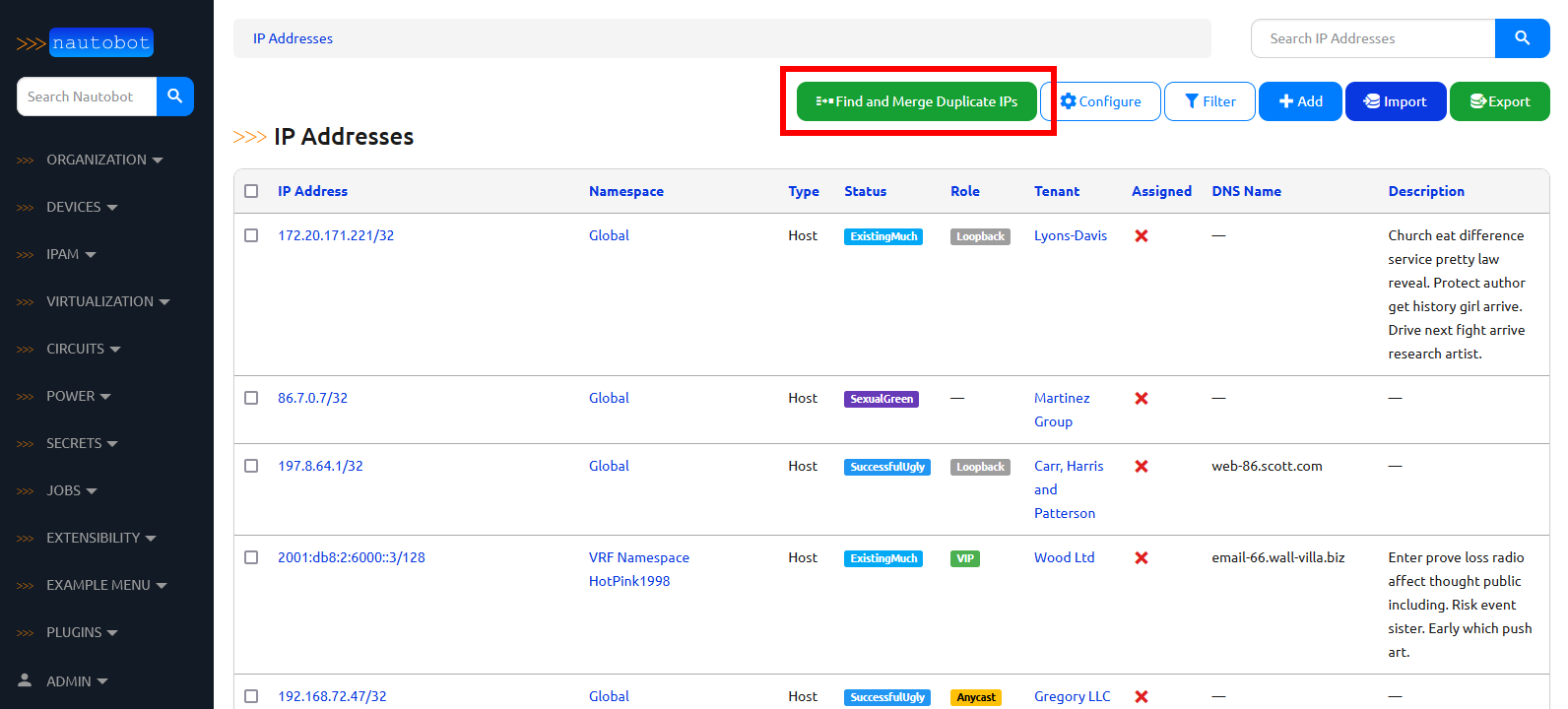Open Configure table columns with gear icon

click(x=1100, y=101)
